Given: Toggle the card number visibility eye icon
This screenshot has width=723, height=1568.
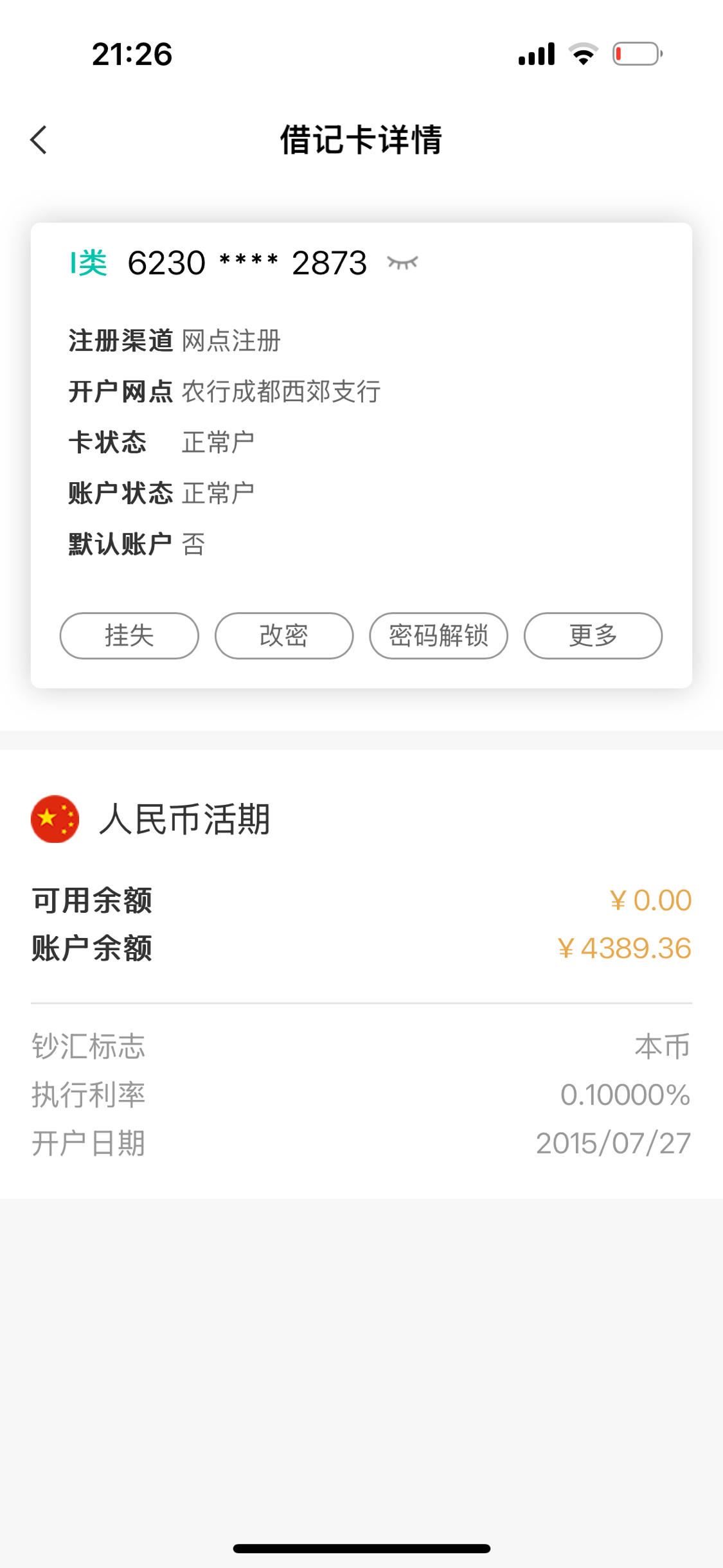Looking at the screenshot, I should point(402,262).
